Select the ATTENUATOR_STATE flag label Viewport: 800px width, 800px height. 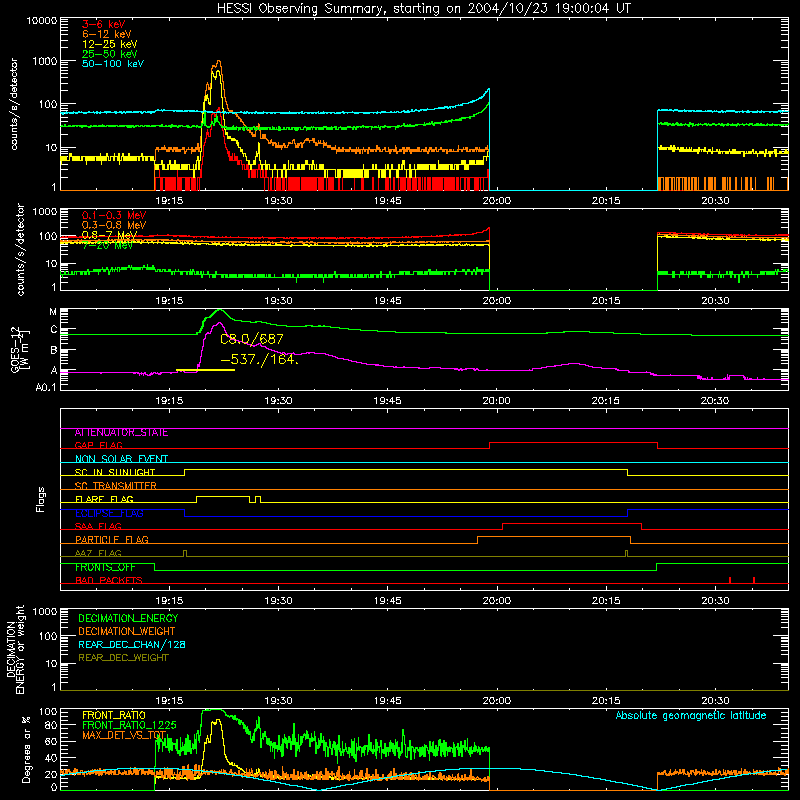[121, 433]
